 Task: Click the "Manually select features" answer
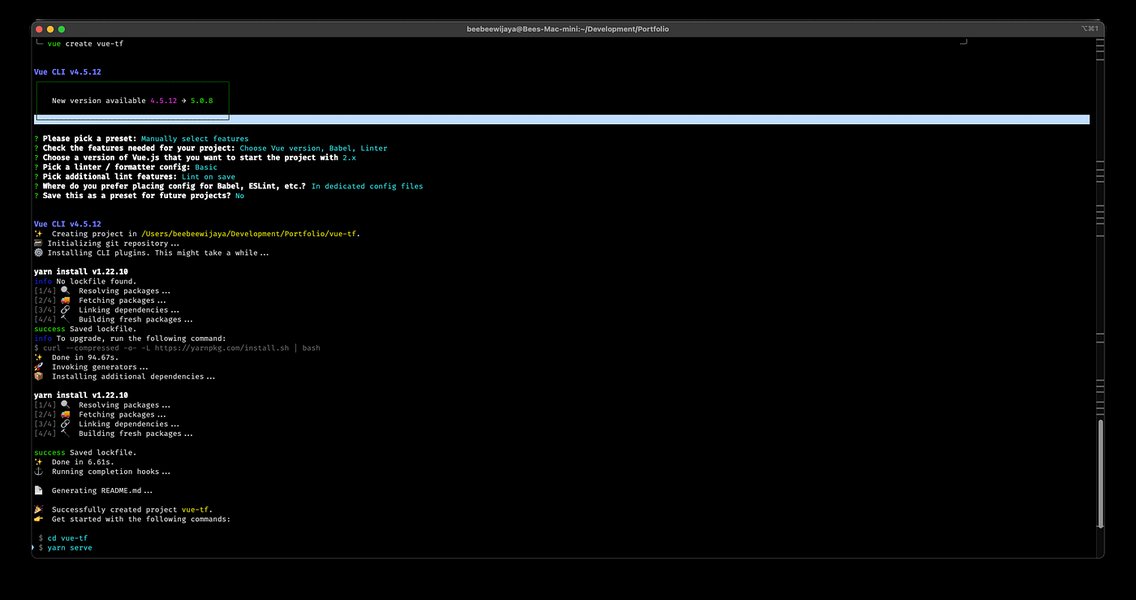coord(195,138)
